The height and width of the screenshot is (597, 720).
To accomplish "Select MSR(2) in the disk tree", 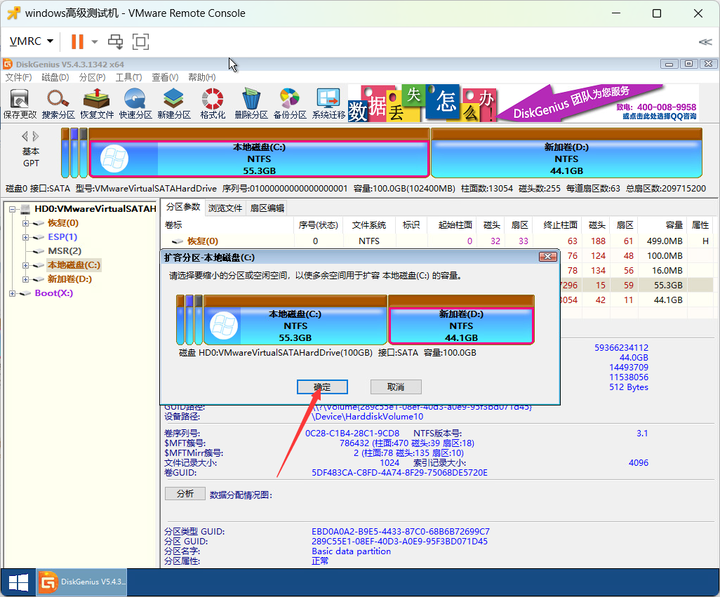I will [64, 251].
